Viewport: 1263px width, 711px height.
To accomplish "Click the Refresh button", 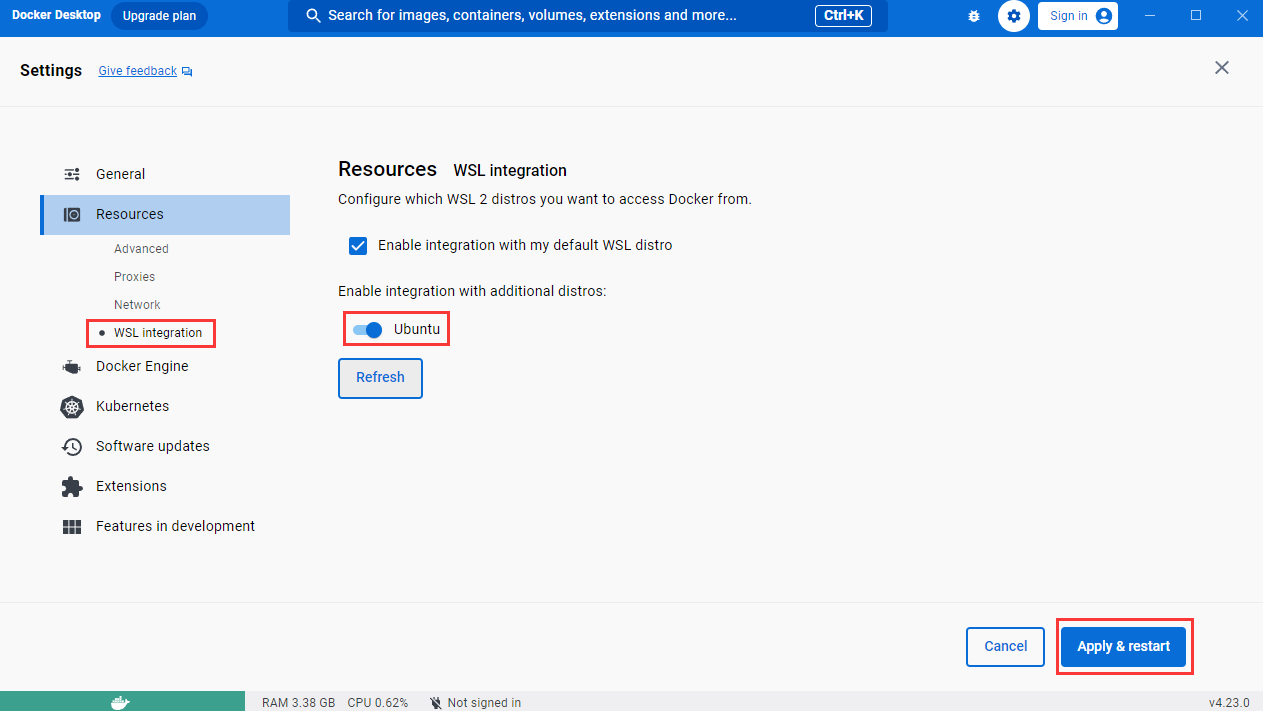I will (x=380, y=378).
